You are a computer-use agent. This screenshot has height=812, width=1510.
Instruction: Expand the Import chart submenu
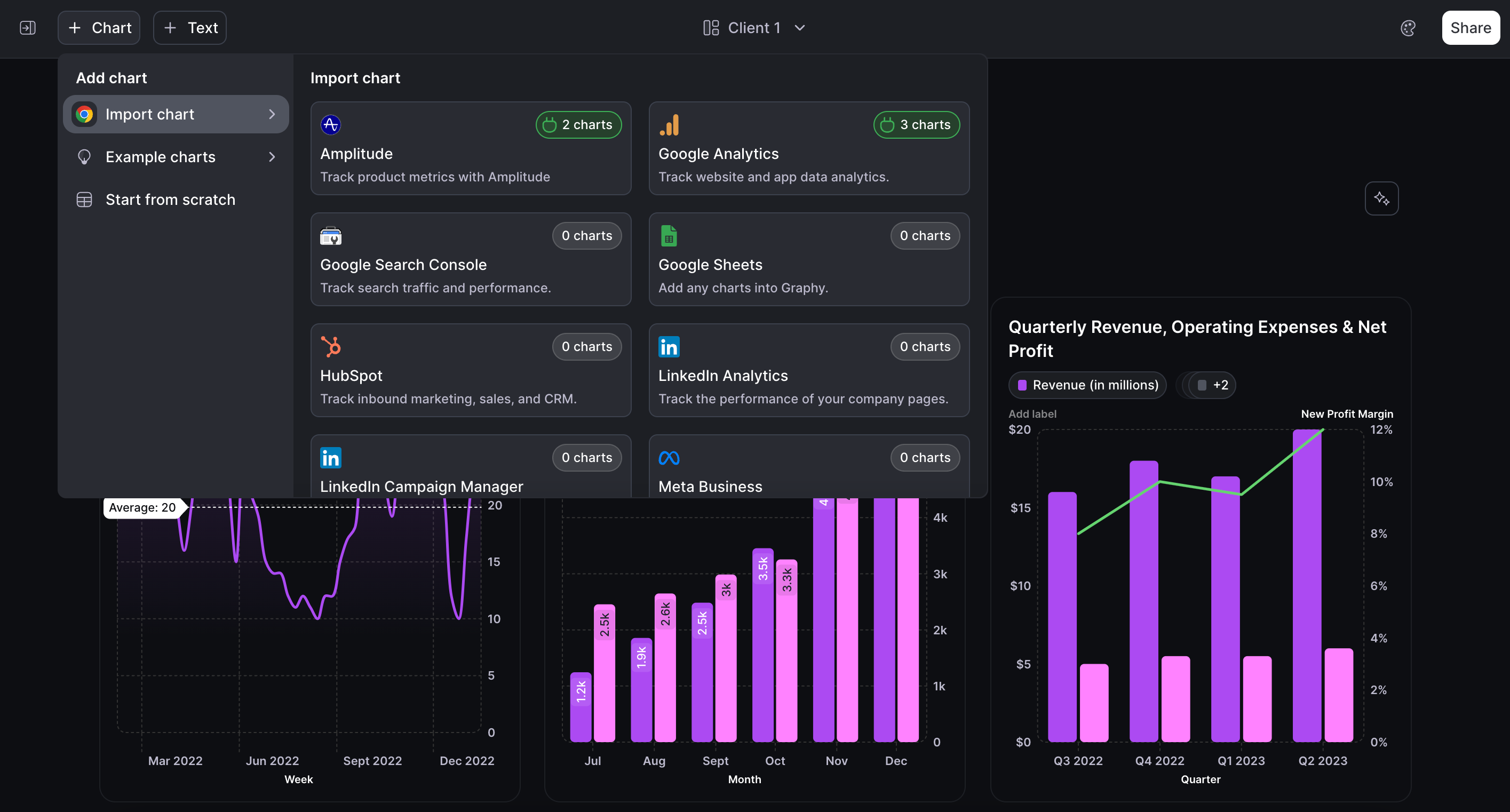(175, 114)
